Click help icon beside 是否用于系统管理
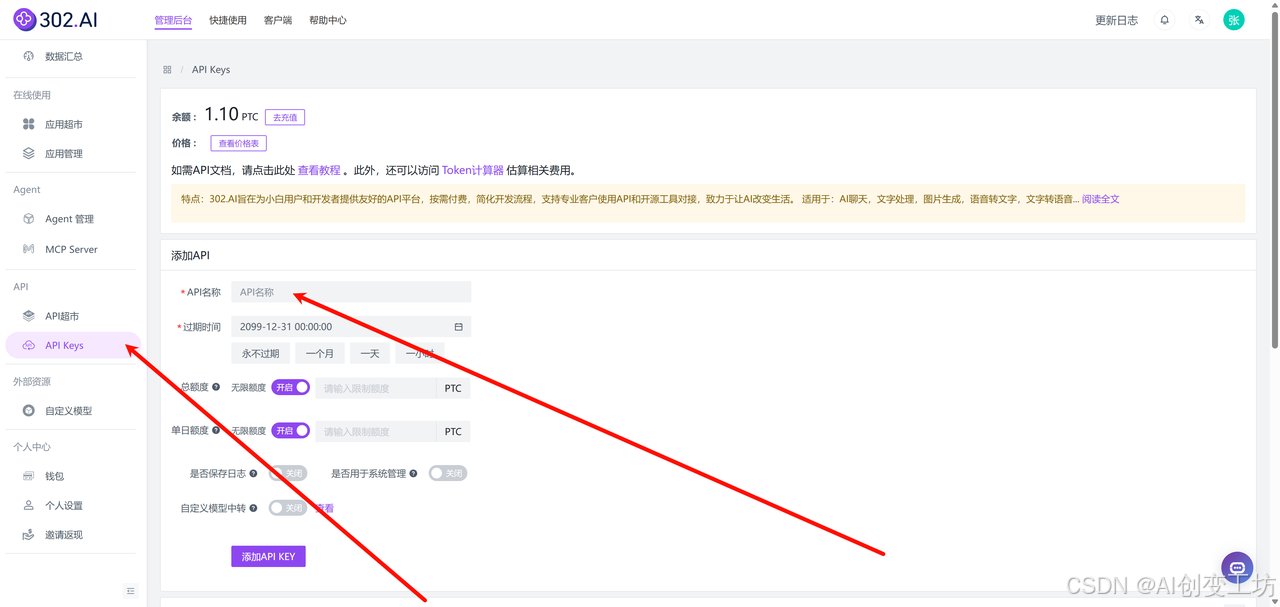Screen dimensions: 1280x607 (413, 473)
